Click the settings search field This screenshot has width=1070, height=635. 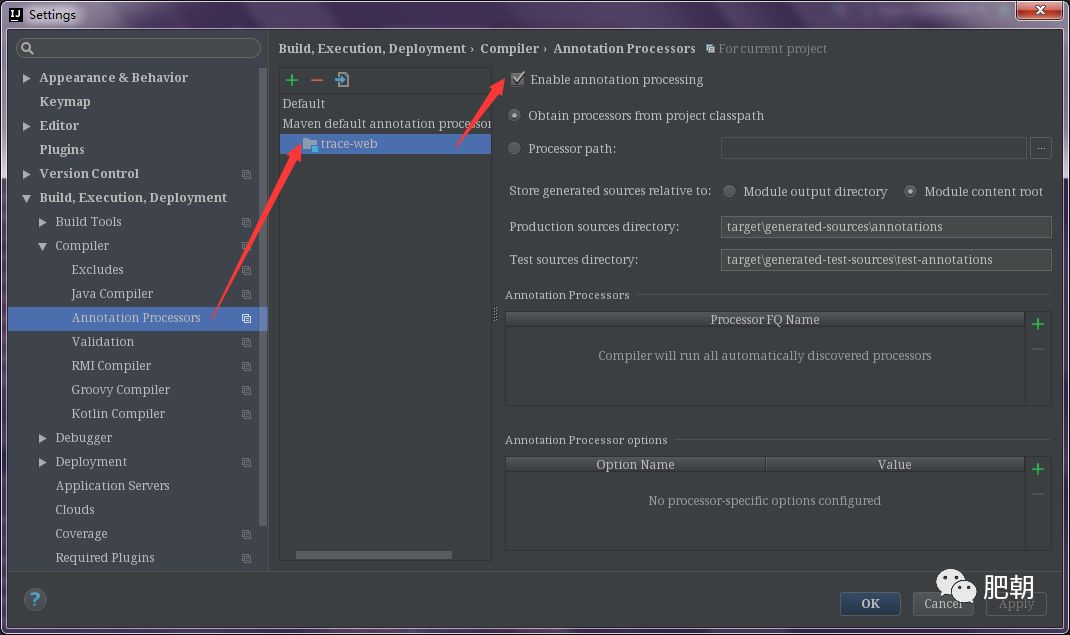click(139, 48)
